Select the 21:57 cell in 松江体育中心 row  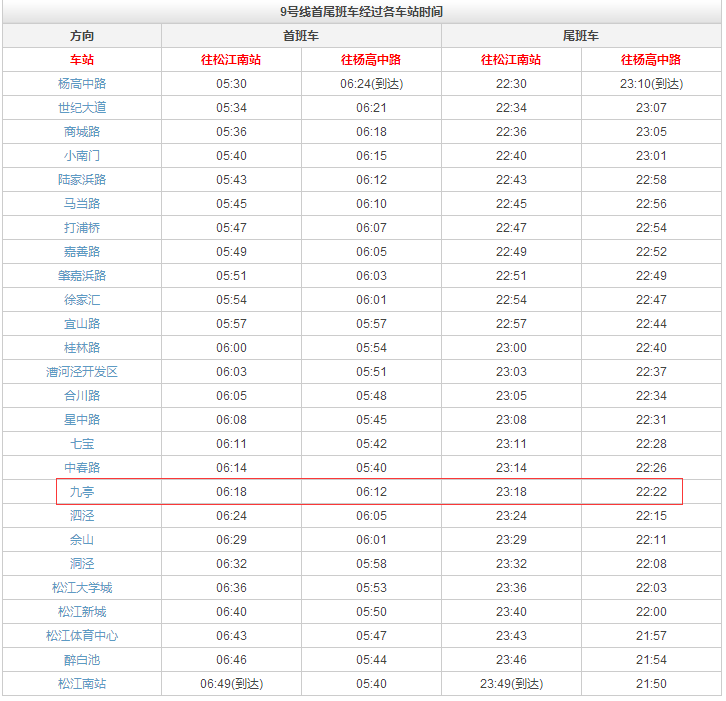point(651,636)
